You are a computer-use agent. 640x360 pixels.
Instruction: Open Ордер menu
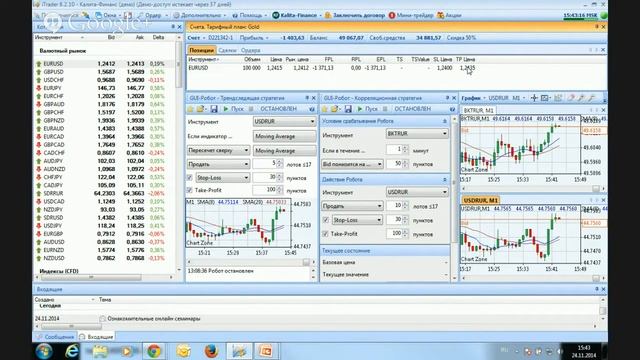pyautogui.click(x=153, y=16)
